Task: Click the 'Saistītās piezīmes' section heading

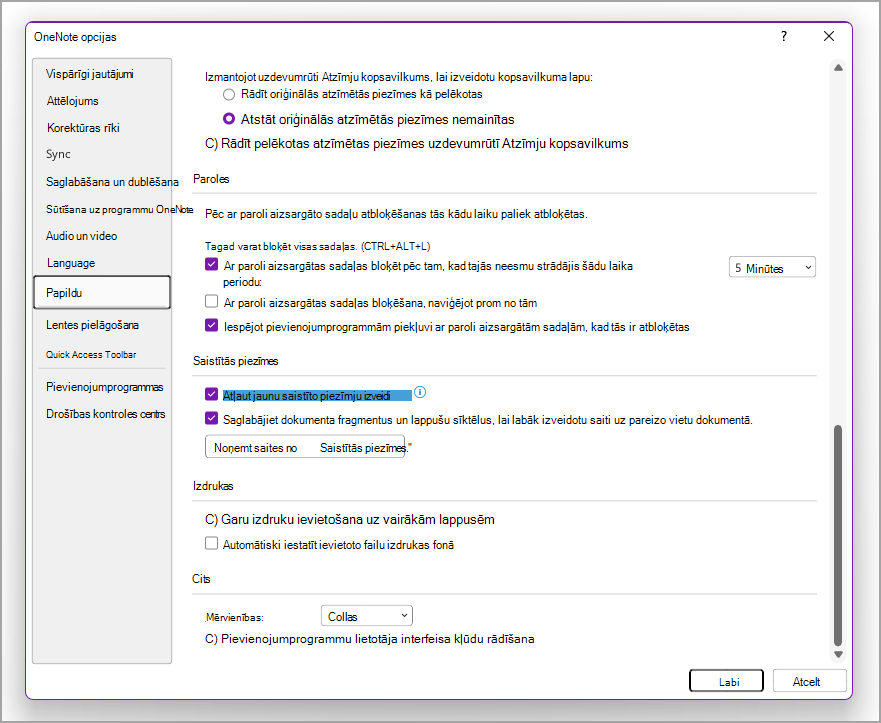Action: tap(235, 361)
